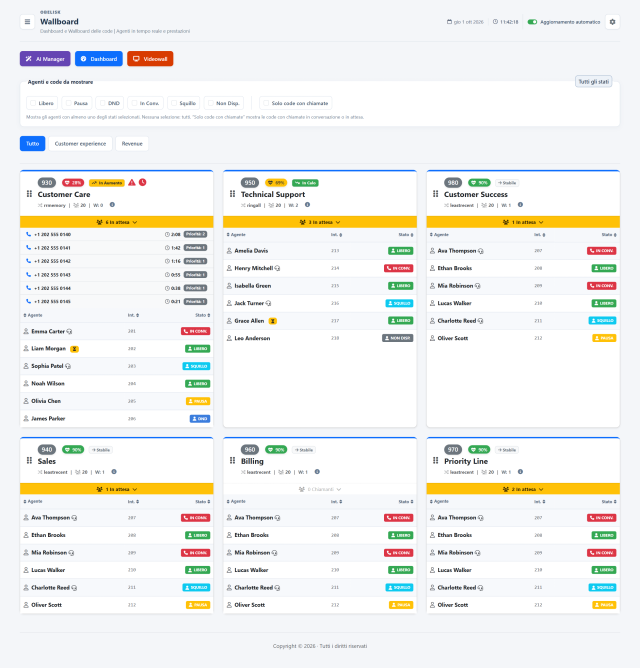Open the hamburger menu beside Wallboard title
Image resolution: width=640 pixels, height=668 pixels.
(27, 22)
